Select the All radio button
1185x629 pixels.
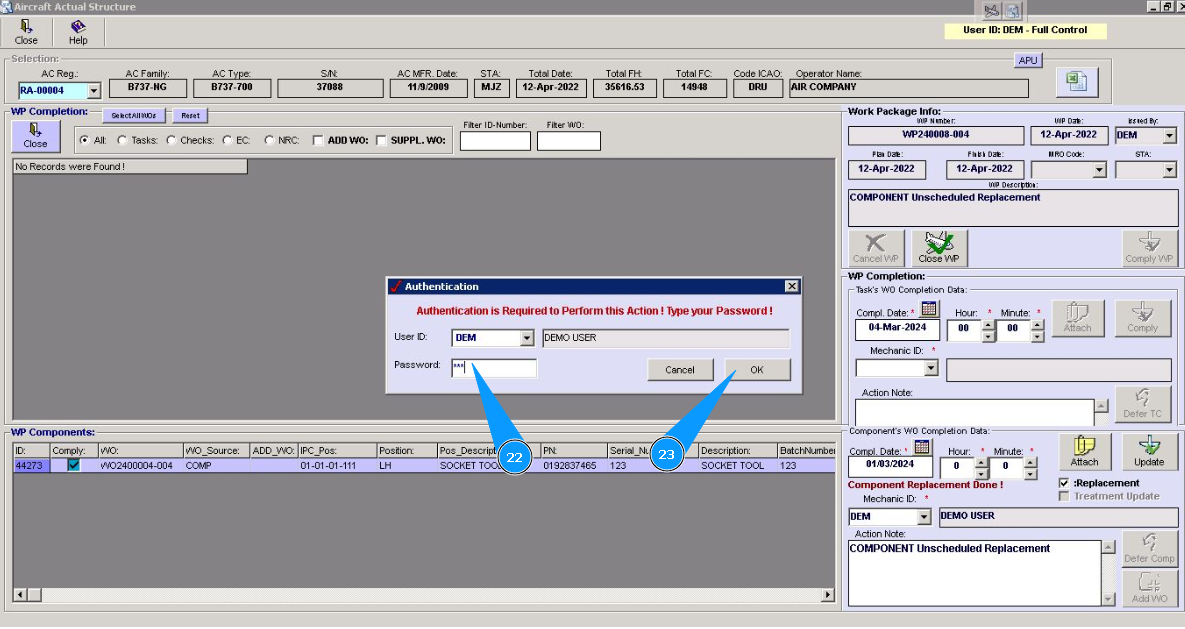[84, 140]
